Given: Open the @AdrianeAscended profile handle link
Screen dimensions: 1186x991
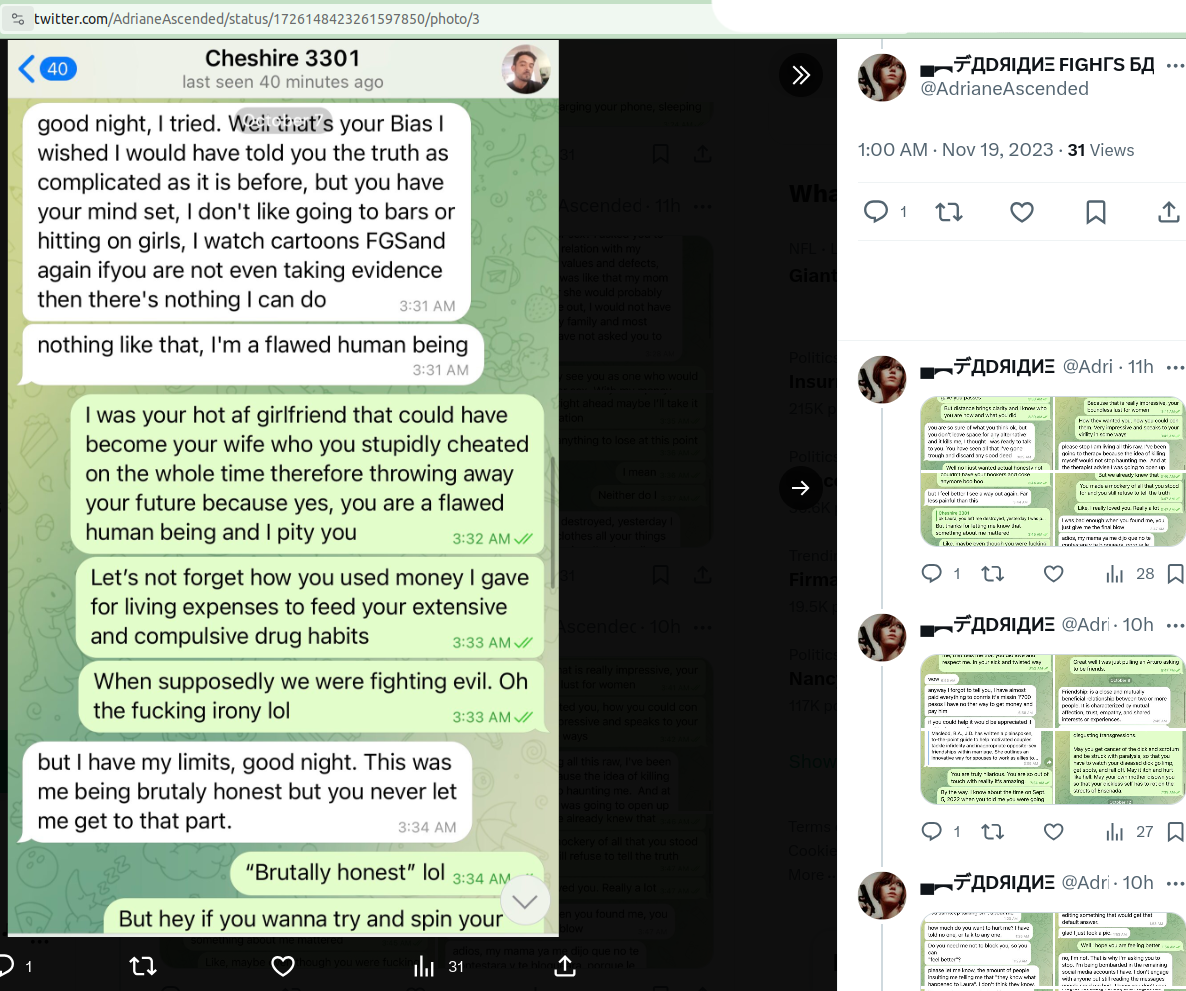Looking at the screenshot, I should tap(1004, 89).
